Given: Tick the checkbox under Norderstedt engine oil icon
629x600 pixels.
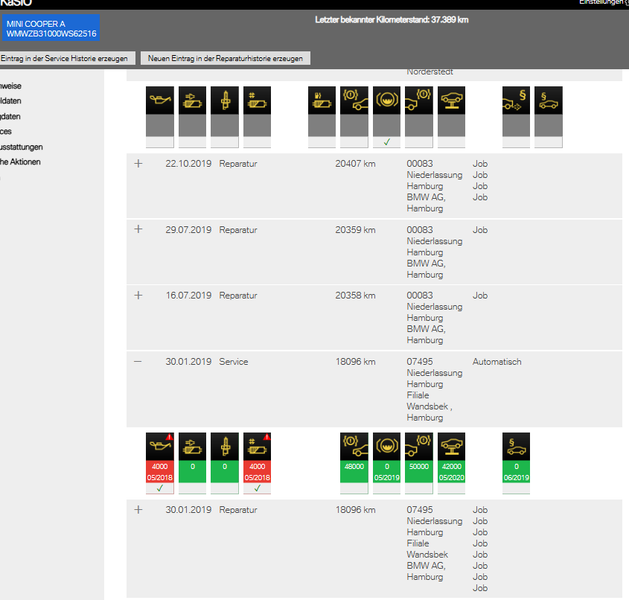Looking at the screenshot, I should point(160,142).
